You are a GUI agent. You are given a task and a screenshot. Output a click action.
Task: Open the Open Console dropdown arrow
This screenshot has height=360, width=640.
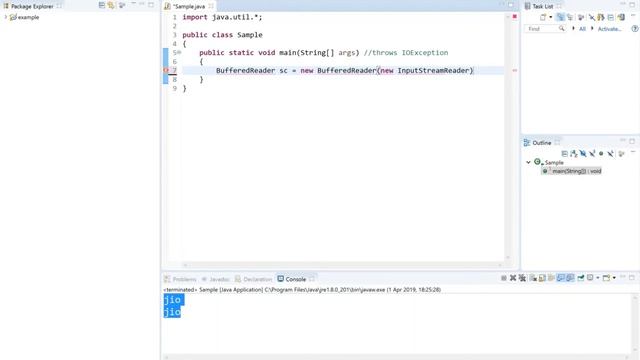614,278
